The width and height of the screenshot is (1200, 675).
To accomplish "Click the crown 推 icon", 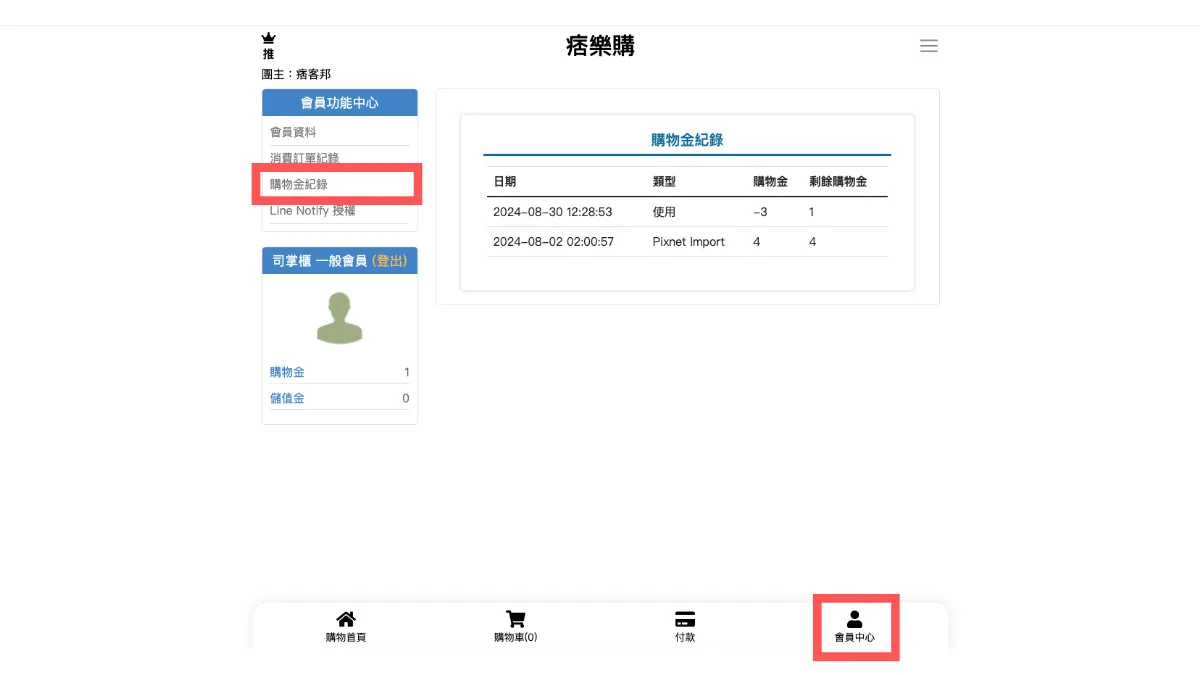I will coord(268,46).
